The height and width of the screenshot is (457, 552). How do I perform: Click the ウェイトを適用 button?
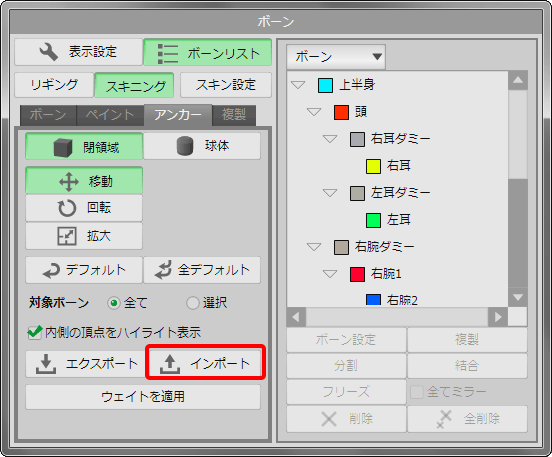[x=143, y=397]
